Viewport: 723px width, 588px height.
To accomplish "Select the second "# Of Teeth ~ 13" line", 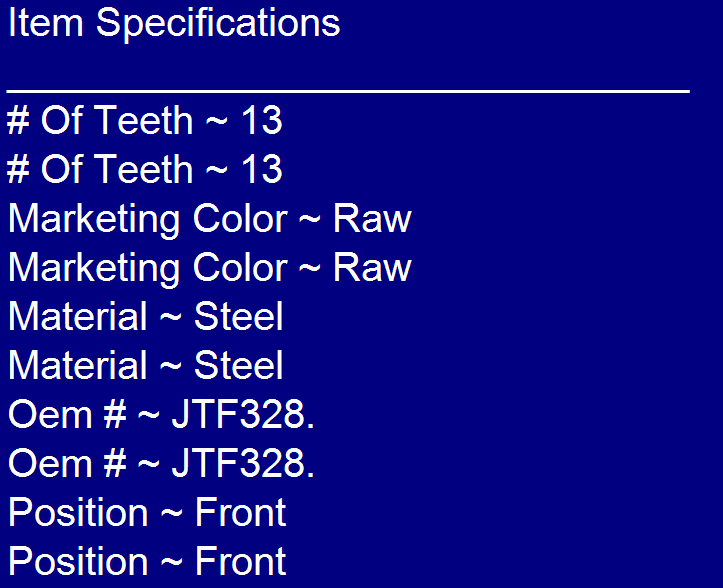I will [x=145, y=170].
